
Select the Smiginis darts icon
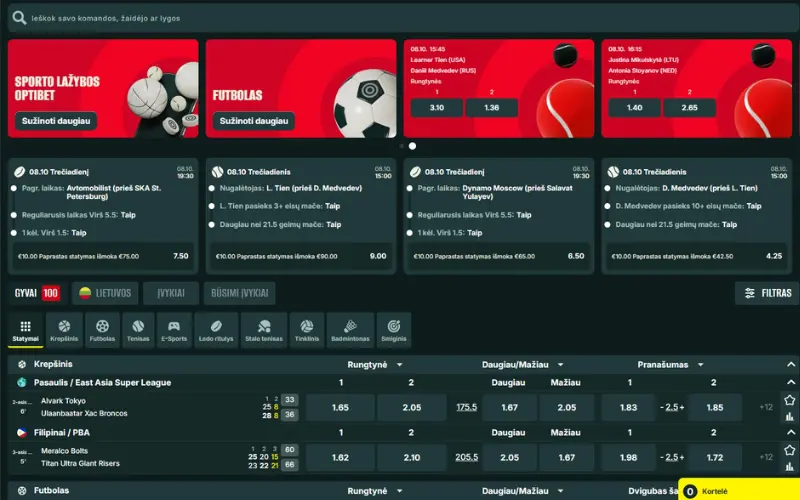click(394, 331)
